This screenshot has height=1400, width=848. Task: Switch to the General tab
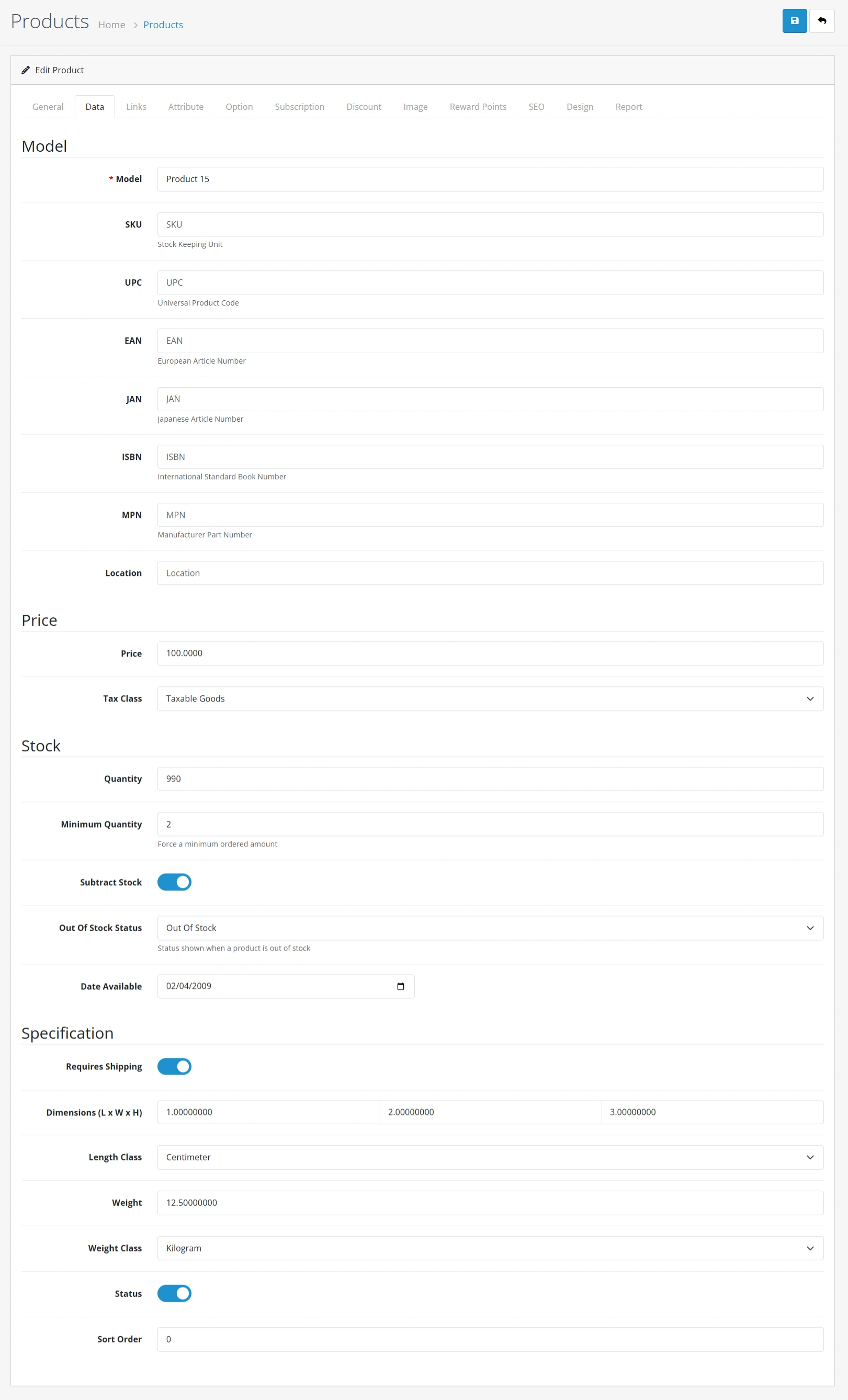coord(48,107)
